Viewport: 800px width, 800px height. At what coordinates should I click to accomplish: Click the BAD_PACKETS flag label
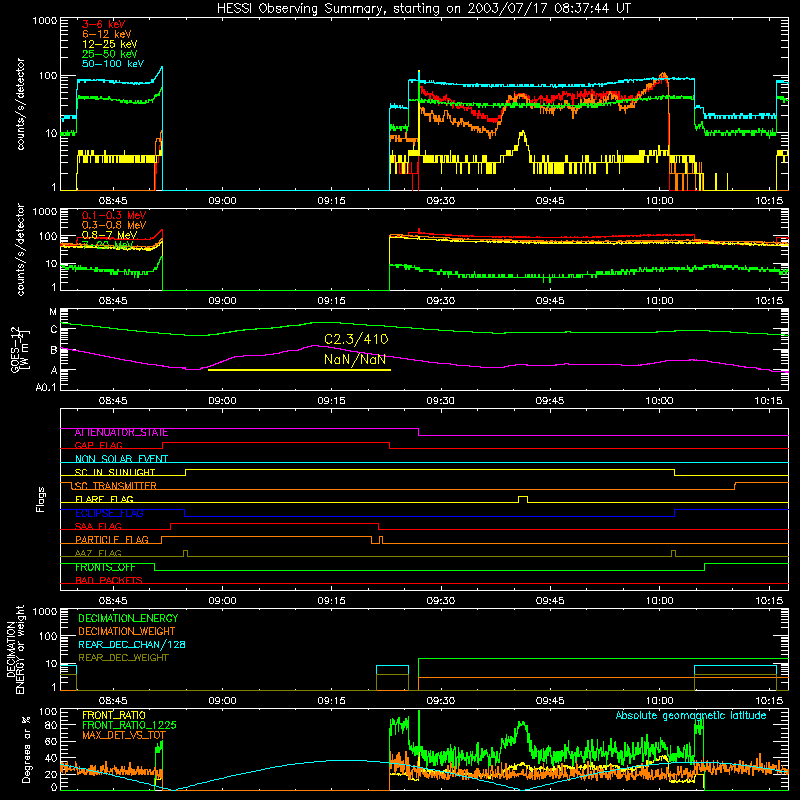(109, 580)
